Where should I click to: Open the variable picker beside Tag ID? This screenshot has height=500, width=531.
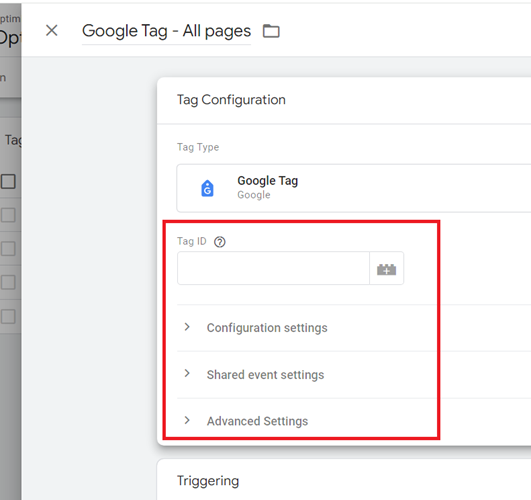(386, 269)
